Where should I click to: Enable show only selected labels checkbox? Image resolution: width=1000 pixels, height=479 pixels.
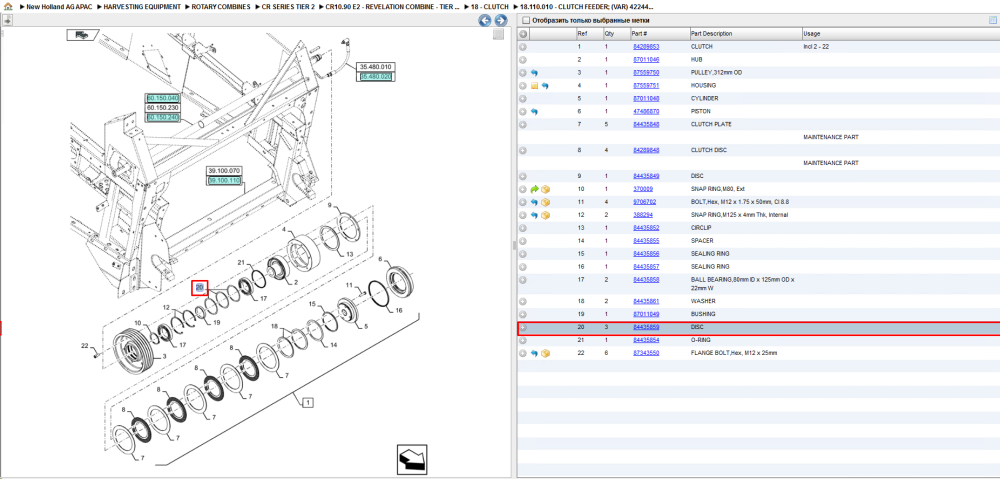(x=525, y=20)
